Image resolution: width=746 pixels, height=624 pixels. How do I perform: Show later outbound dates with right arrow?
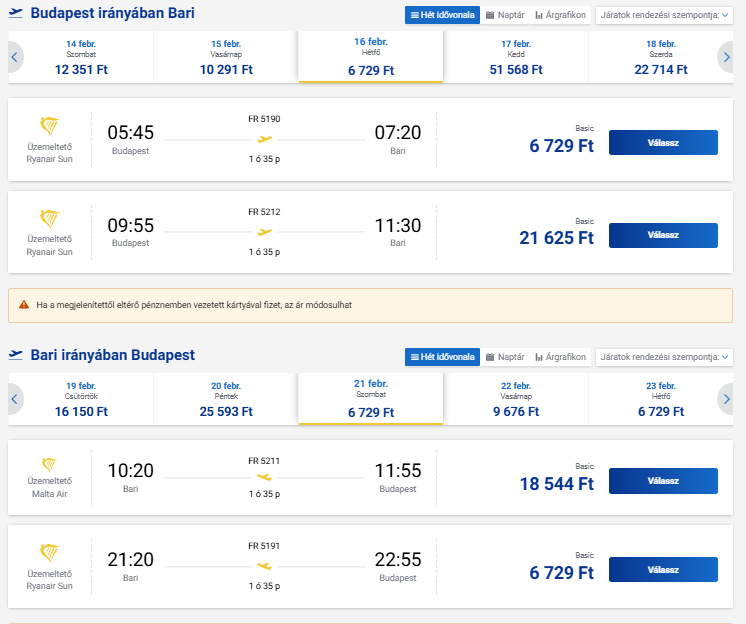[x=726, y=57]
